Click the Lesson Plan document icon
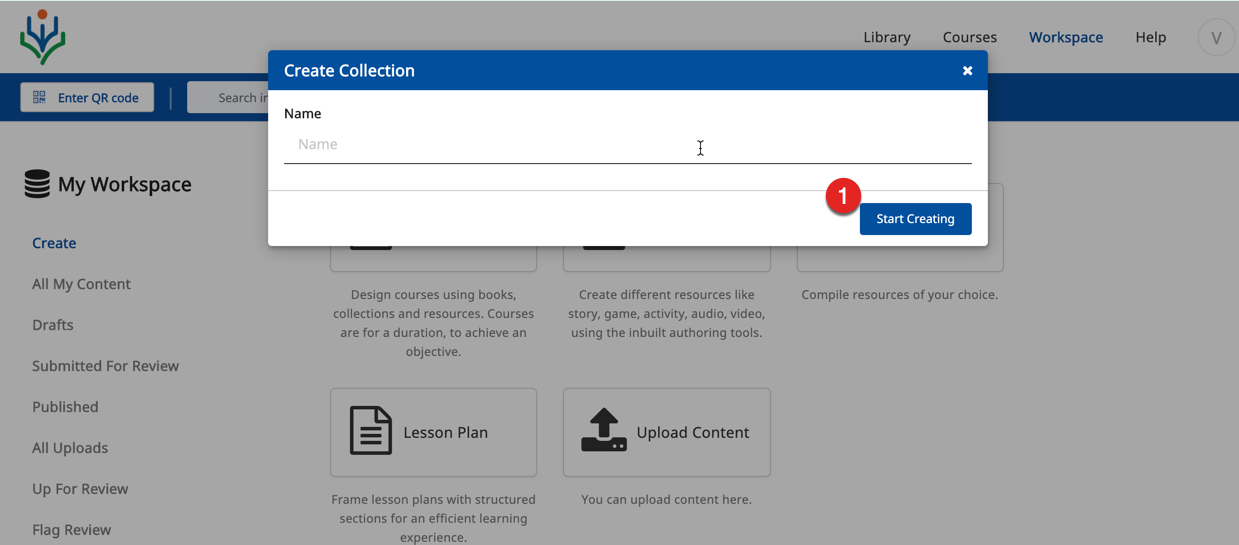Screen dimensions: 1239x545 click(371, 432)
